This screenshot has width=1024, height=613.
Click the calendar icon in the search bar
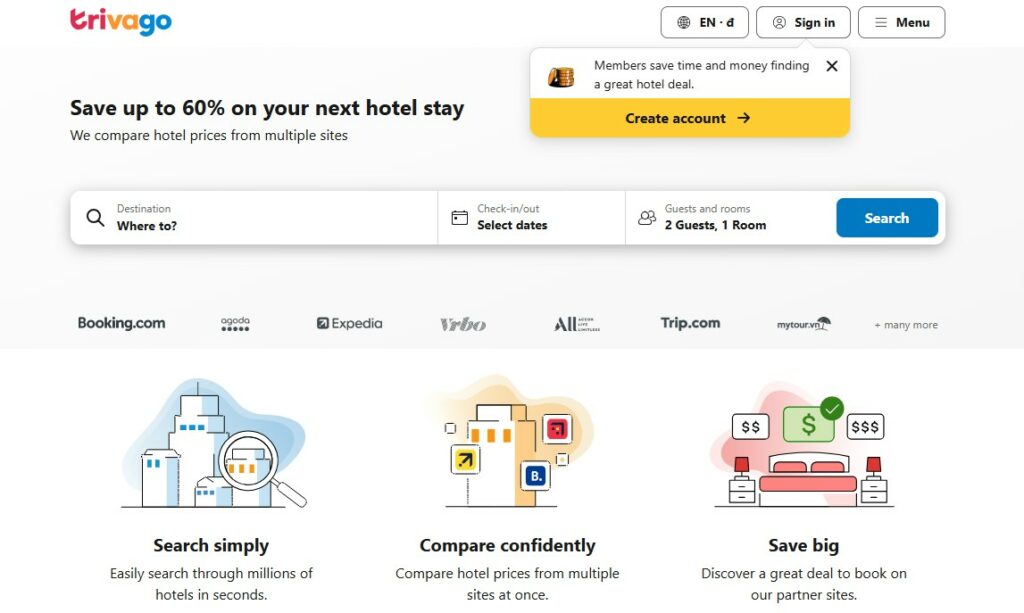(459, 216)
